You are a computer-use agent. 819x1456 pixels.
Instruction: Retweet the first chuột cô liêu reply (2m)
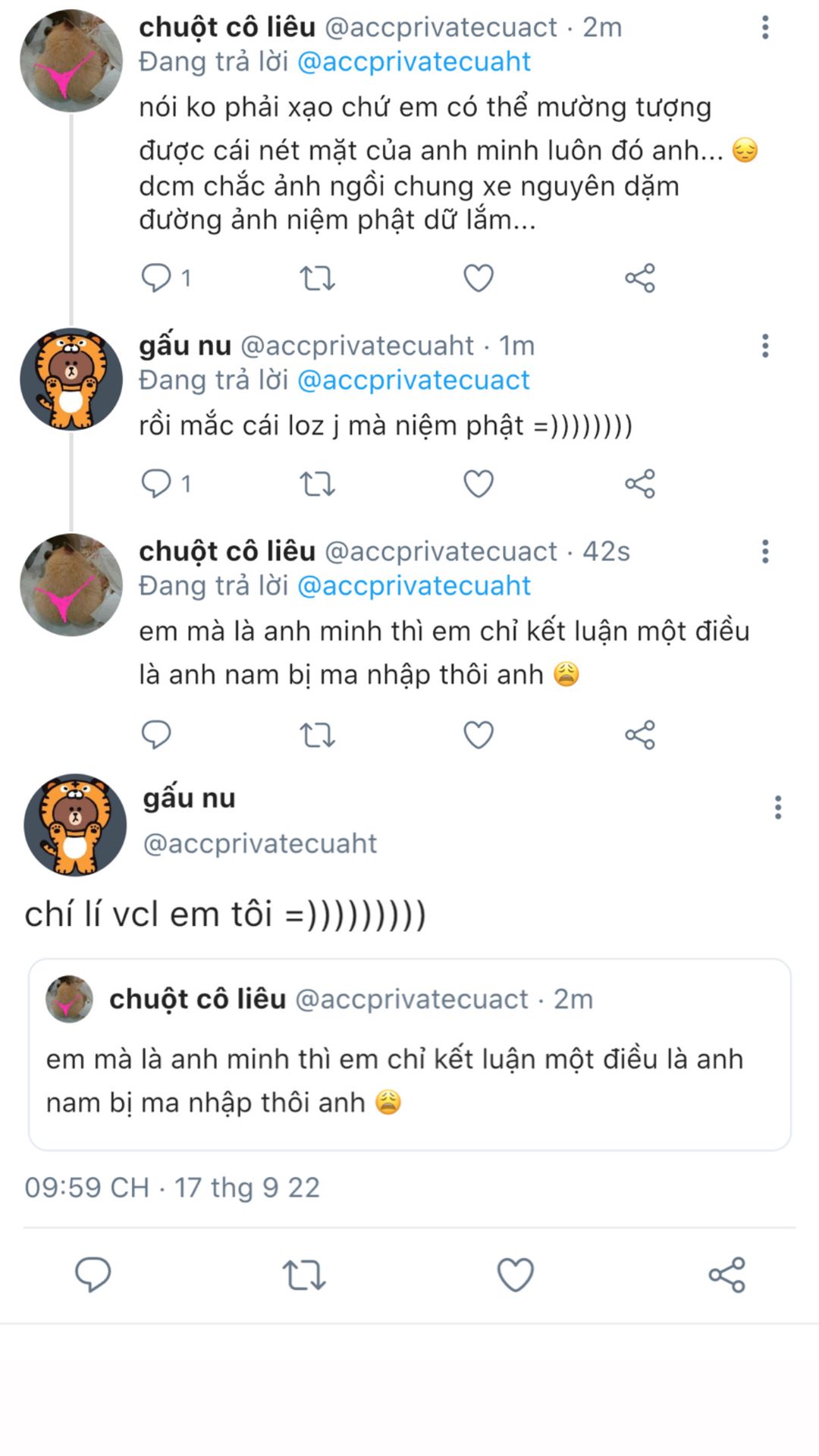click(317, 278)
